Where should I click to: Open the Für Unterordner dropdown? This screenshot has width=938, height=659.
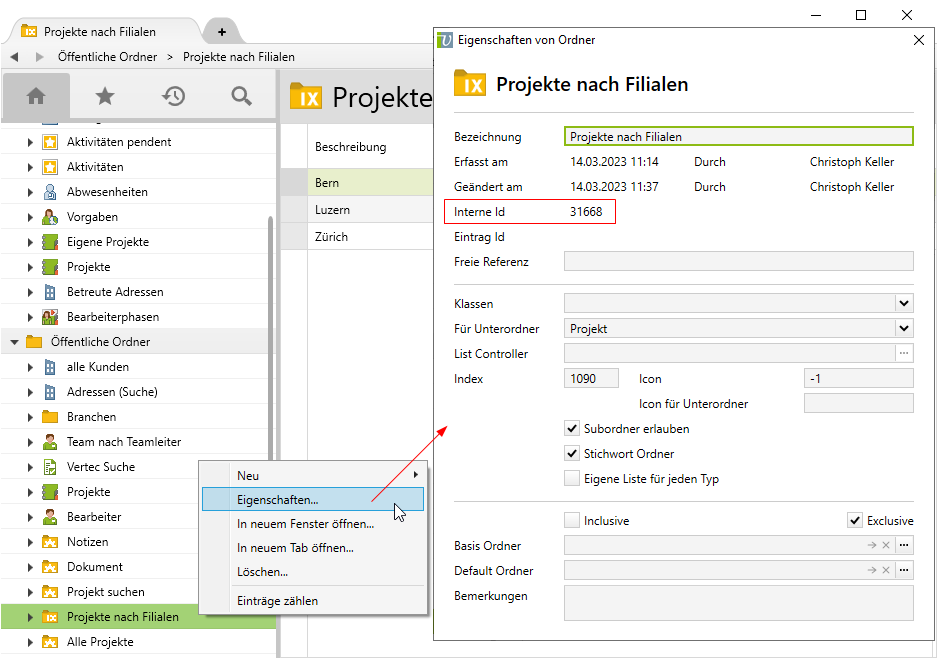[903, 328]
